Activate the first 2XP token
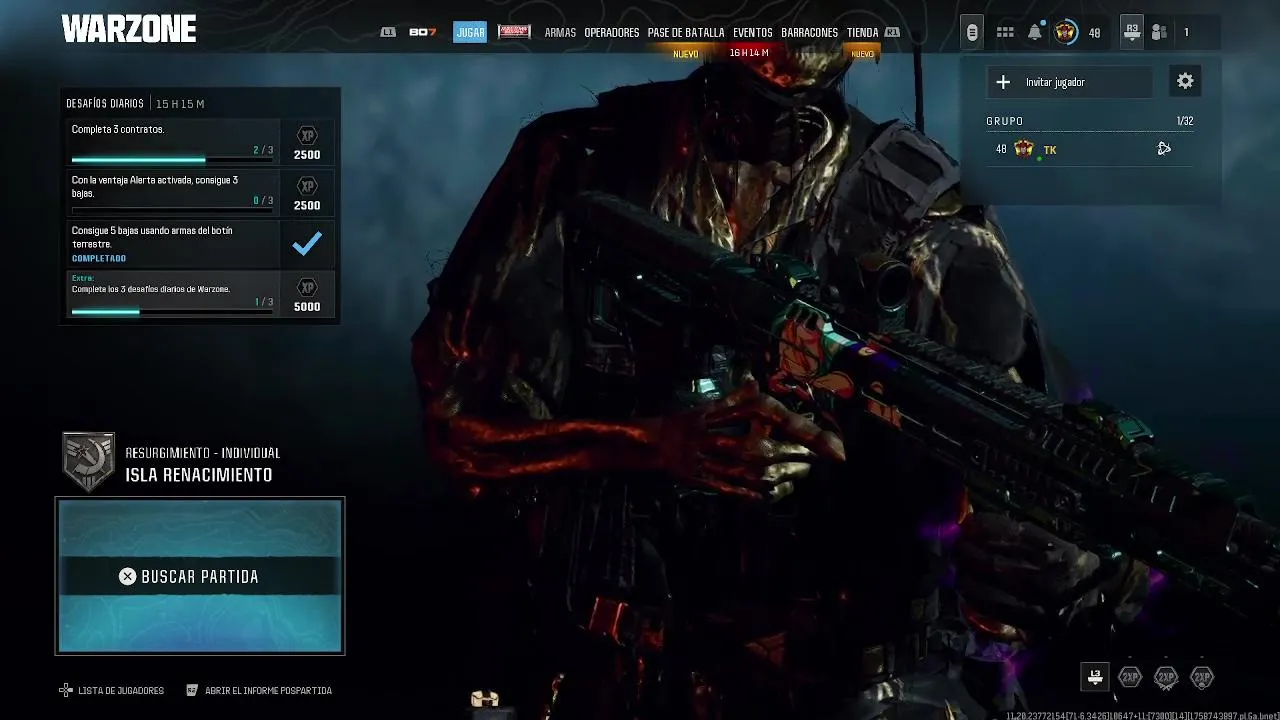This screenshot has width=1280, height=720. click(1130, 677)
